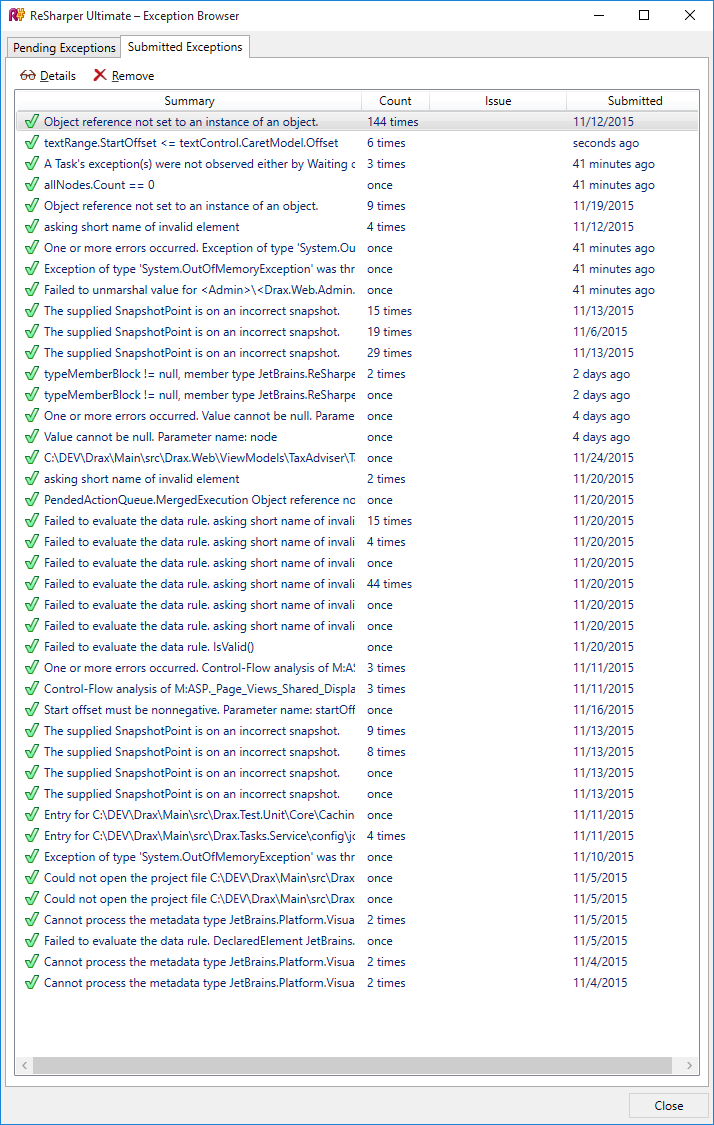Click the ReSharper logo in title bar

pyautogui.click(x=17, y=15)
